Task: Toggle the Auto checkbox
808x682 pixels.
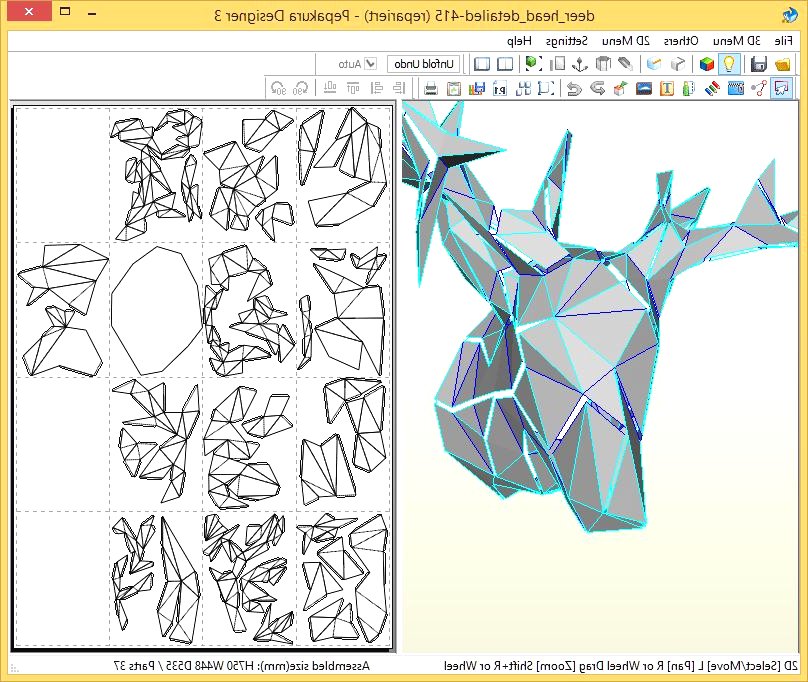Action: pos(370,64)
